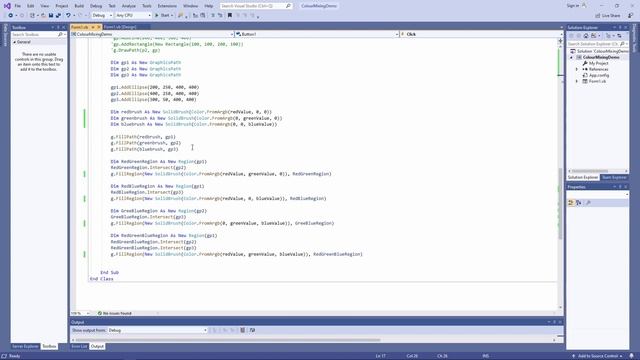Open the Click event dropdown

[x=481, y=34]
